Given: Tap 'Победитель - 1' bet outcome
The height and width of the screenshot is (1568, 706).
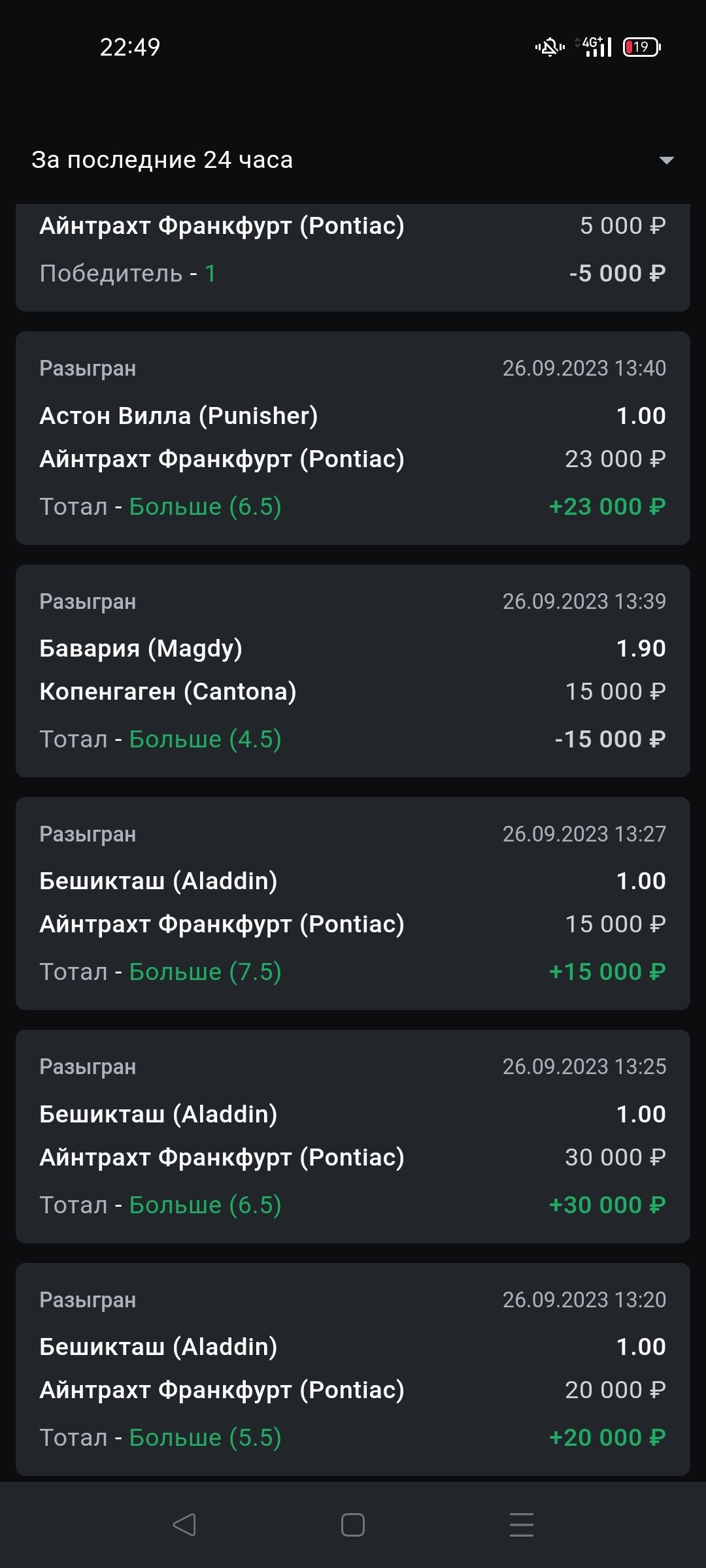Looking at the screenshot, I should point(127,273).
